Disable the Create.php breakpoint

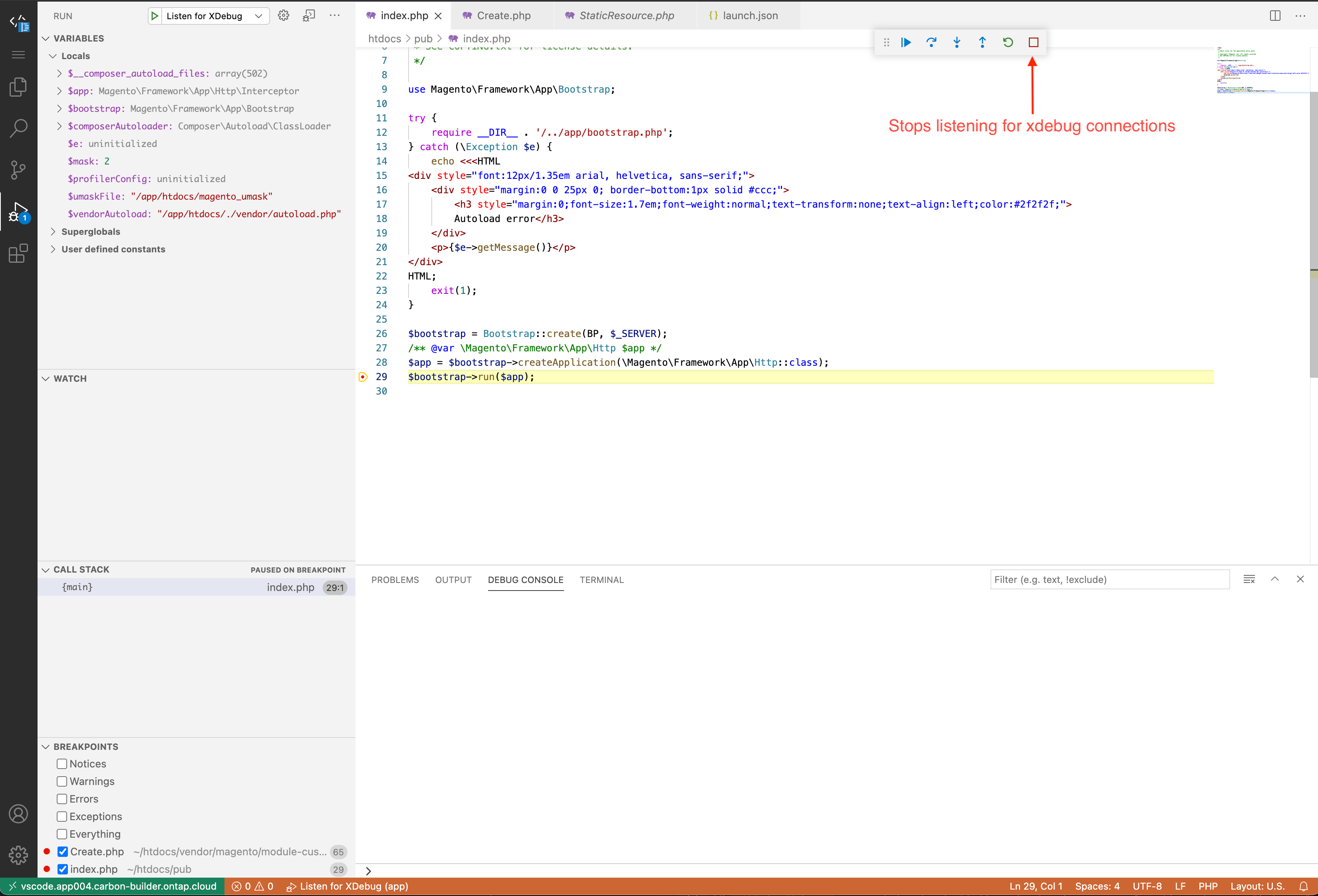63,852
